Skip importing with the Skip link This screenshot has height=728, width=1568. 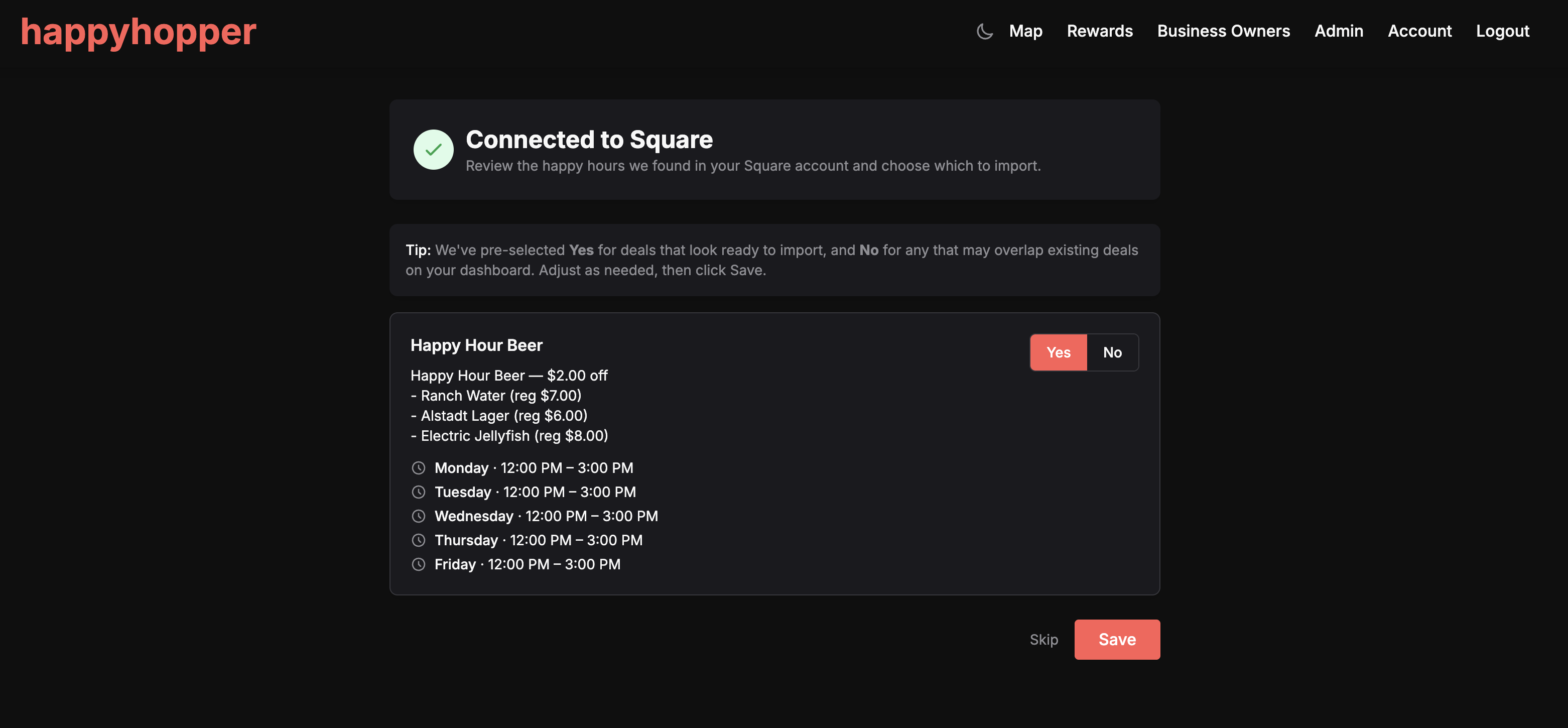click(1043, 640)
